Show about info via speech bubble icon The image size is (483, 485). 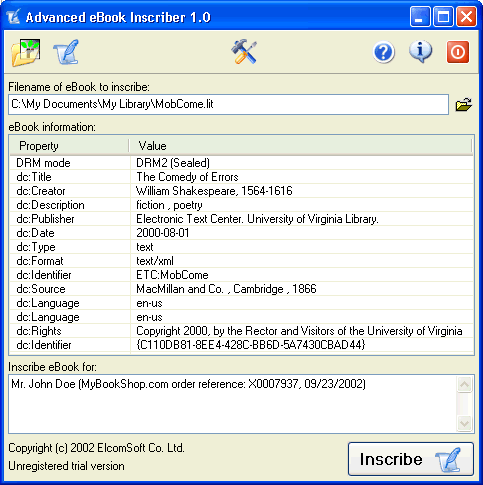[x=421, y=52]
